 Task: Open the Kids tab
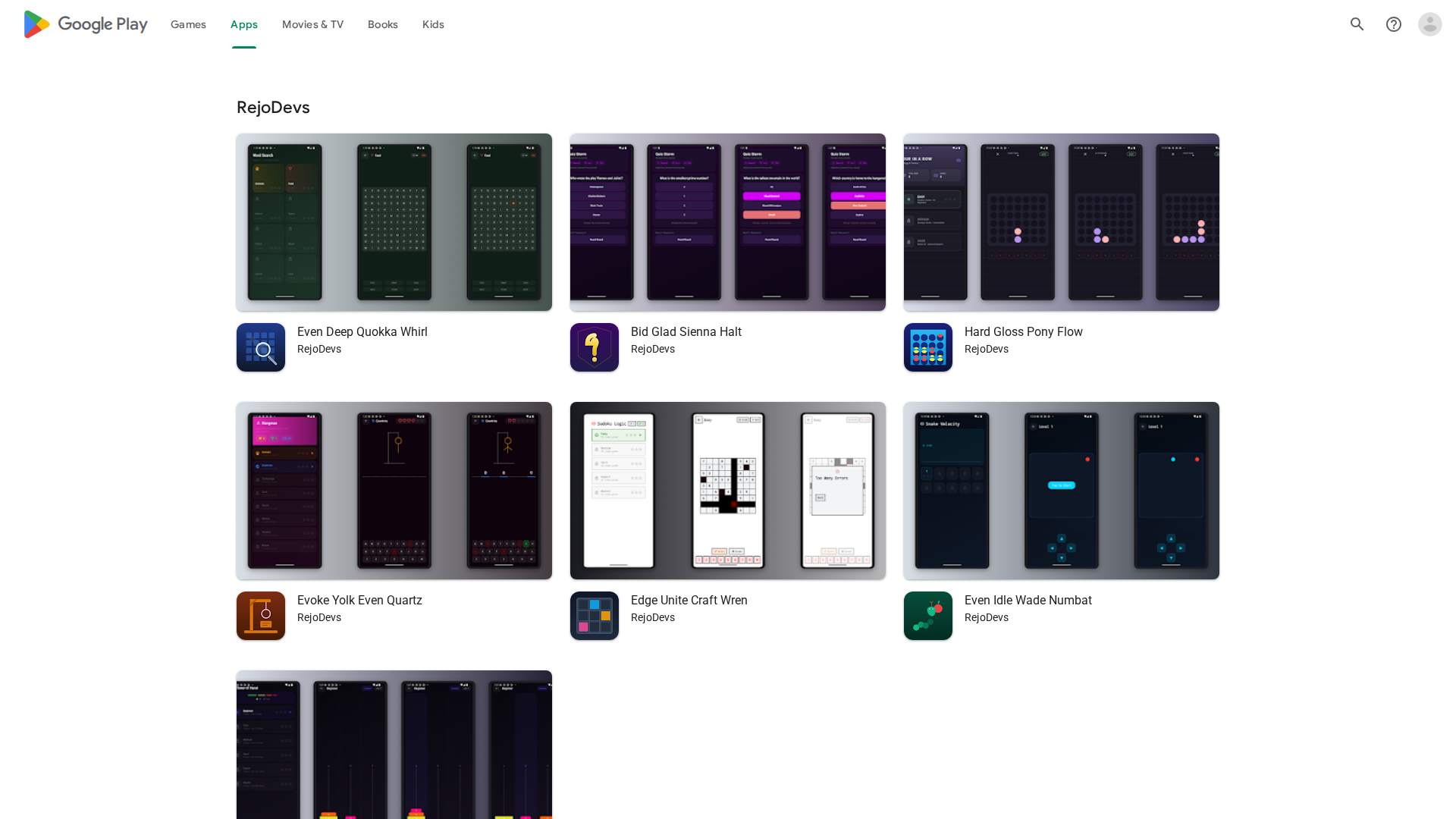click(433, 24)
